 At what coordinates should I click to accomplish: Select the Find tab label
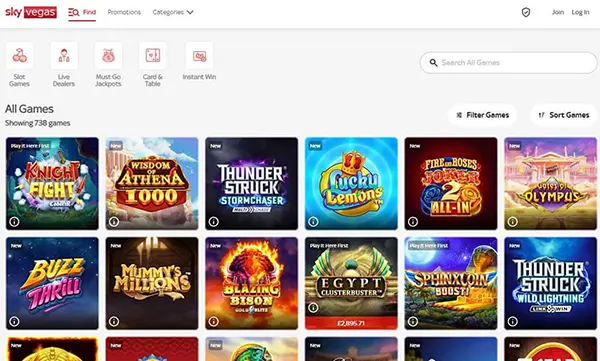click(89, 12)
